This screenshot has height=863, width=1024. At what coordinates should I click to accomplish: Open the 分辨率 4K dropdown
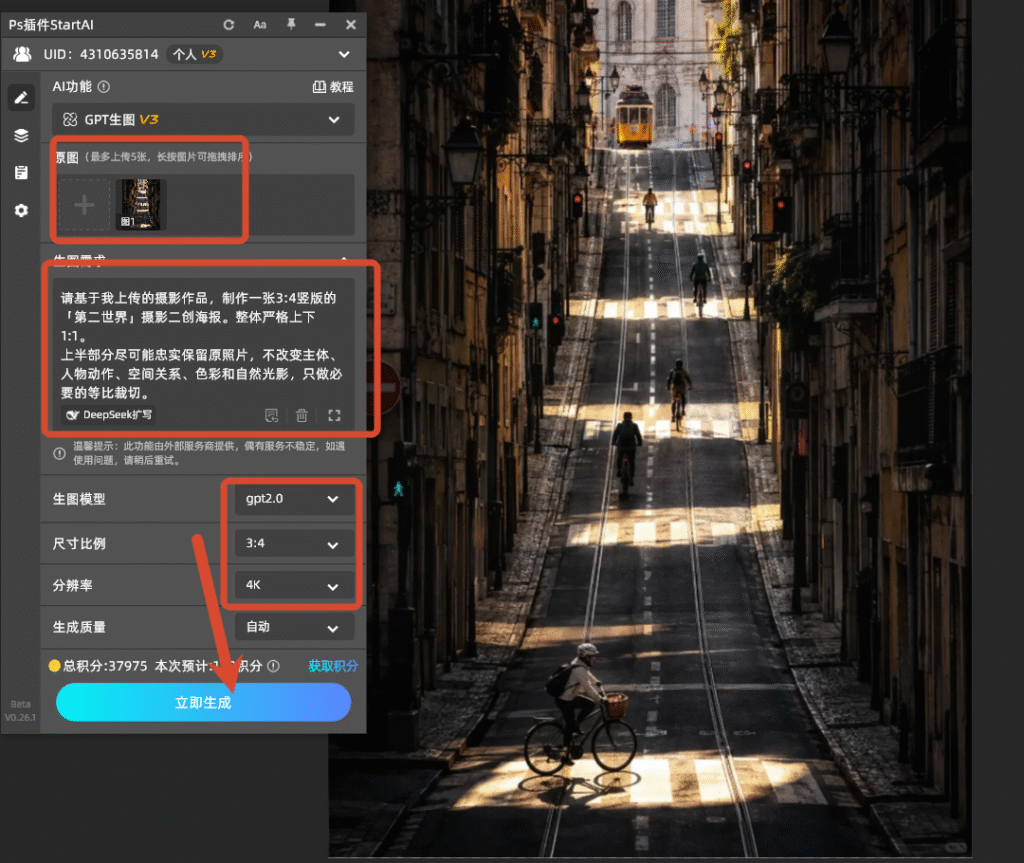click(x=295, y=585)
